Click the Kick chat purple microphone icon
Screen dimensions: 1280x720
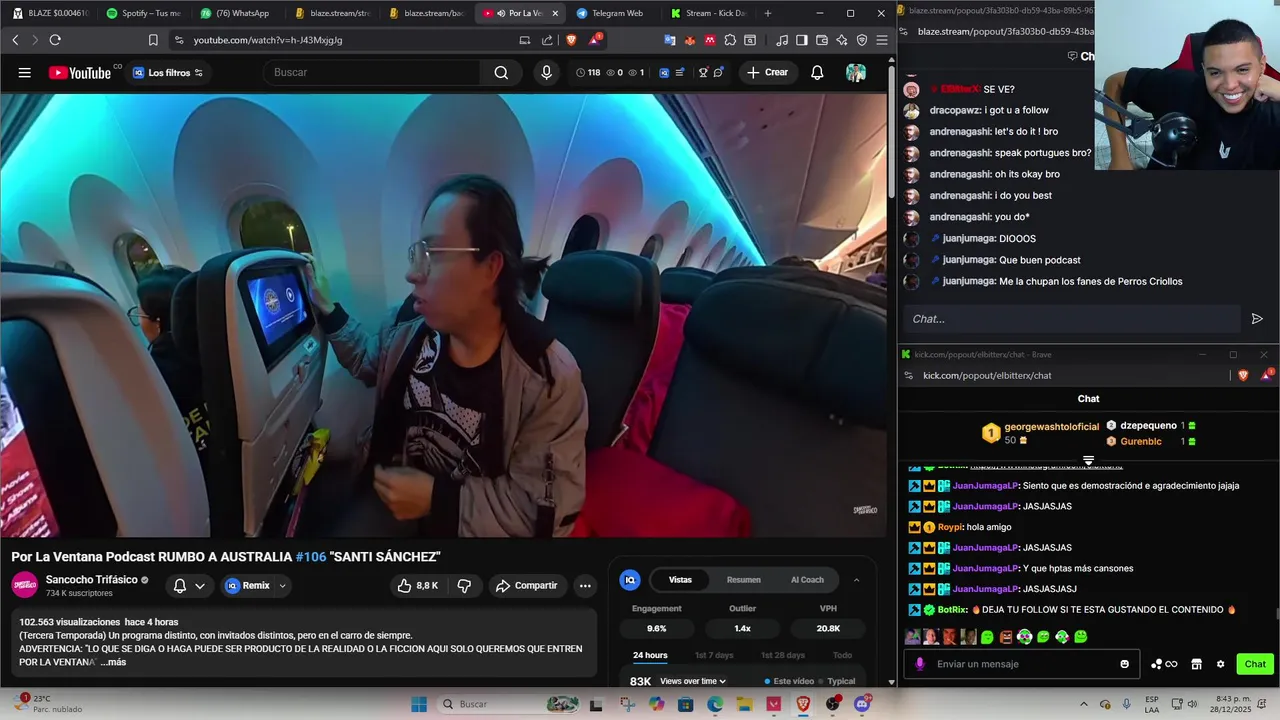920,664
